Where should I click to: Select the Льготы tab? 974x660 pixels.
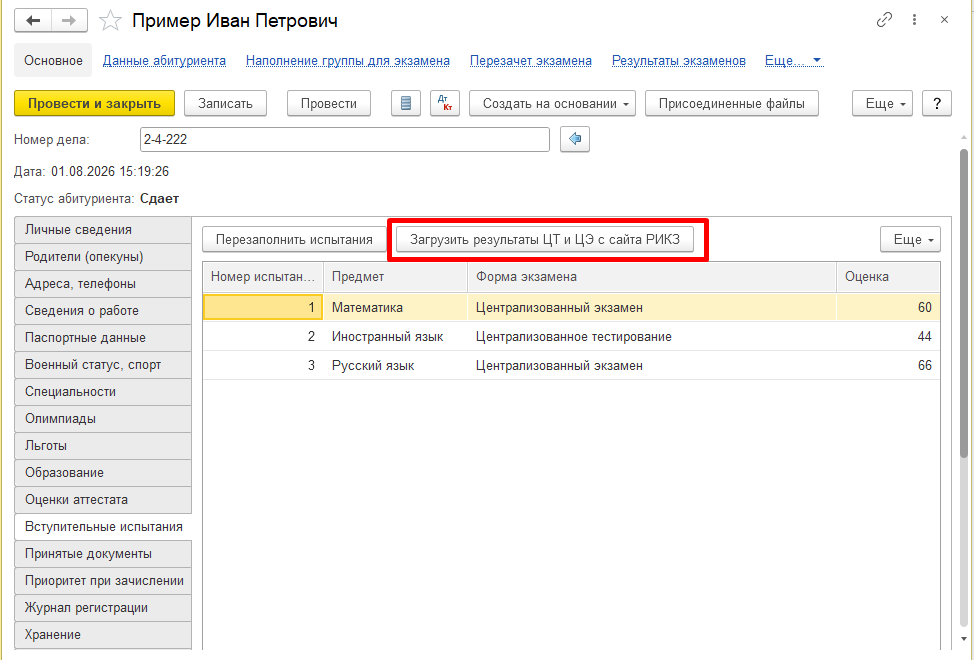point(102,446)
